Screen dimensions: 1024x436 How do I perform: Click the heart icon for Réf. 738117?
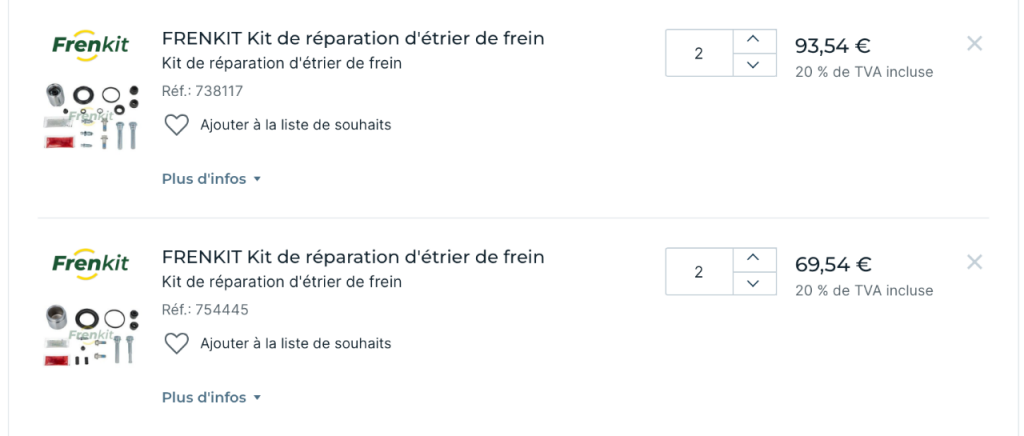click(176, 125)
